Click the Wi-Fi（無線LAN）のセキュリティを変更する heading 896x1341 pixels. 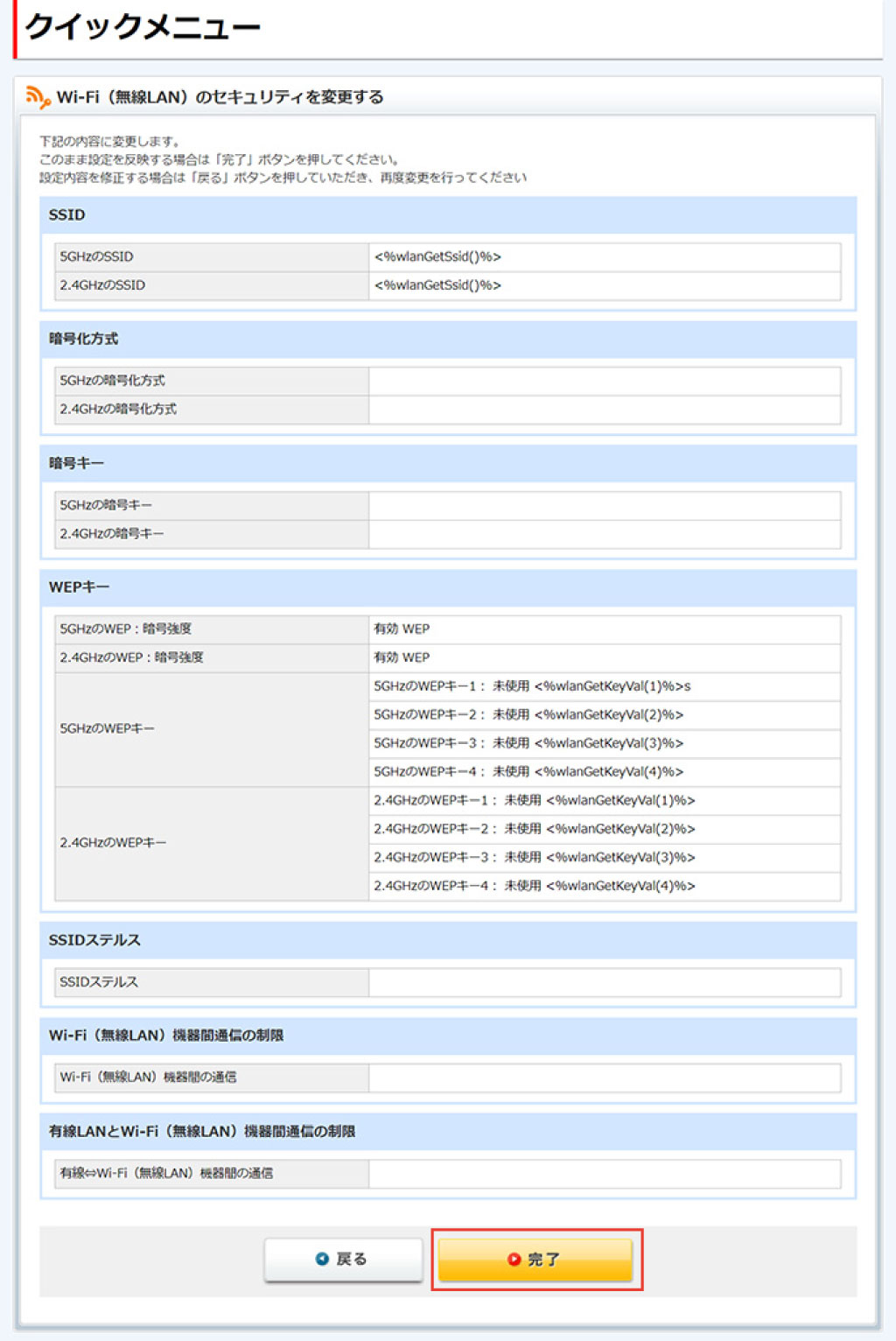pyautogui.click(x=220, y=97)
